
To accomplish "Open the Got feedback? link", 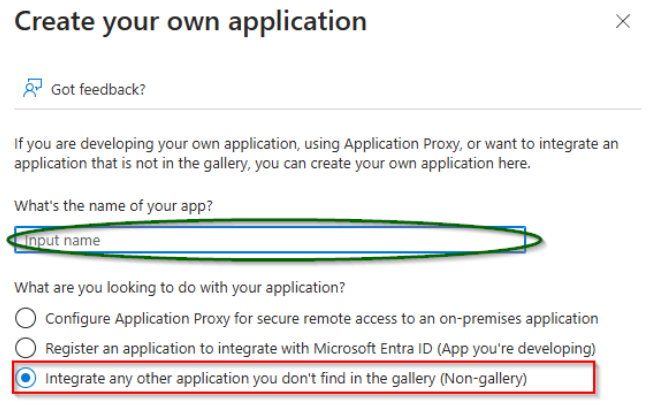I will [98, 89].
